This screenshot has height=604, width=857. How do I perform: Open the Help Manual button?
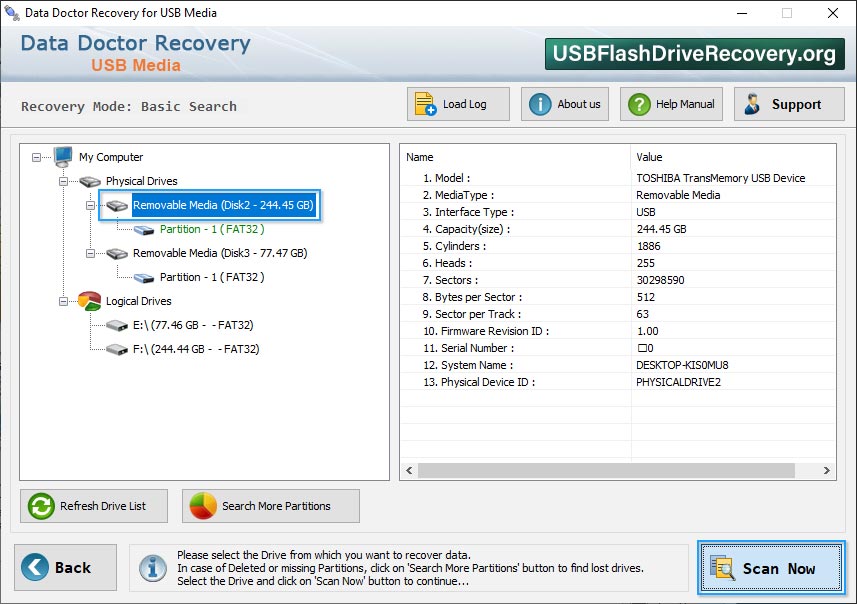pos(671,104)
